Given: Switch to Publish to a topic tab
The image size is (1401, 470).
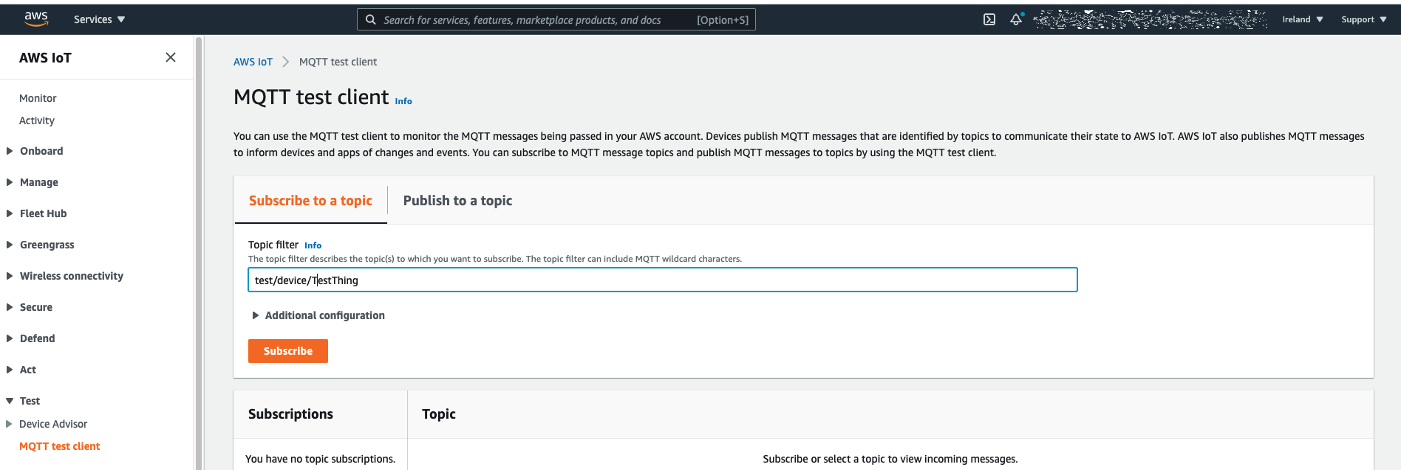Looking at the screenshot, I should coord(457,200).
